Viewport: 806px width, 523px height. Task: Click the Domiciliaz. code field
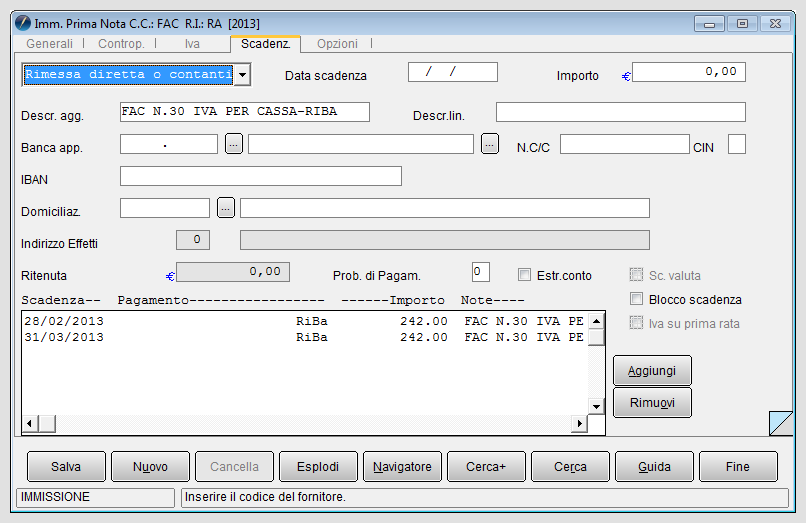click(x=164, y=208)
